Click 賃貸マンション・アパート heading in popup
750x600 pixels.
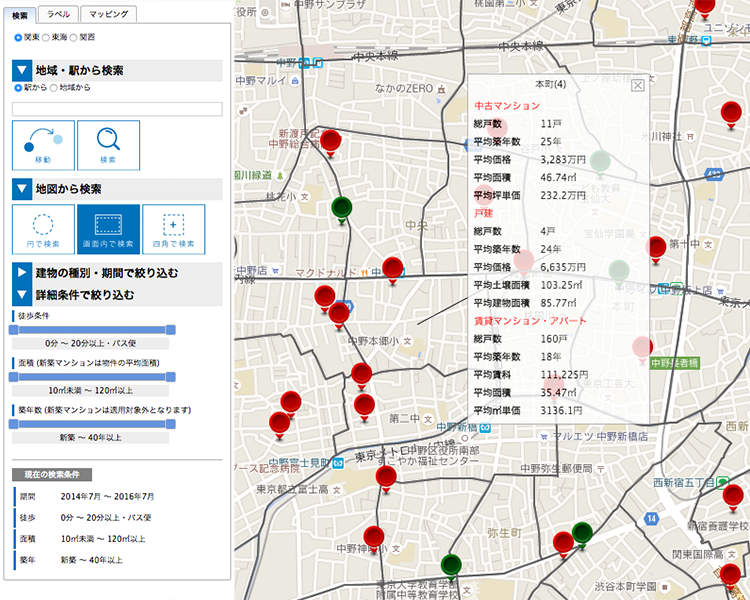pyautogui.click(x=530, y=321)
